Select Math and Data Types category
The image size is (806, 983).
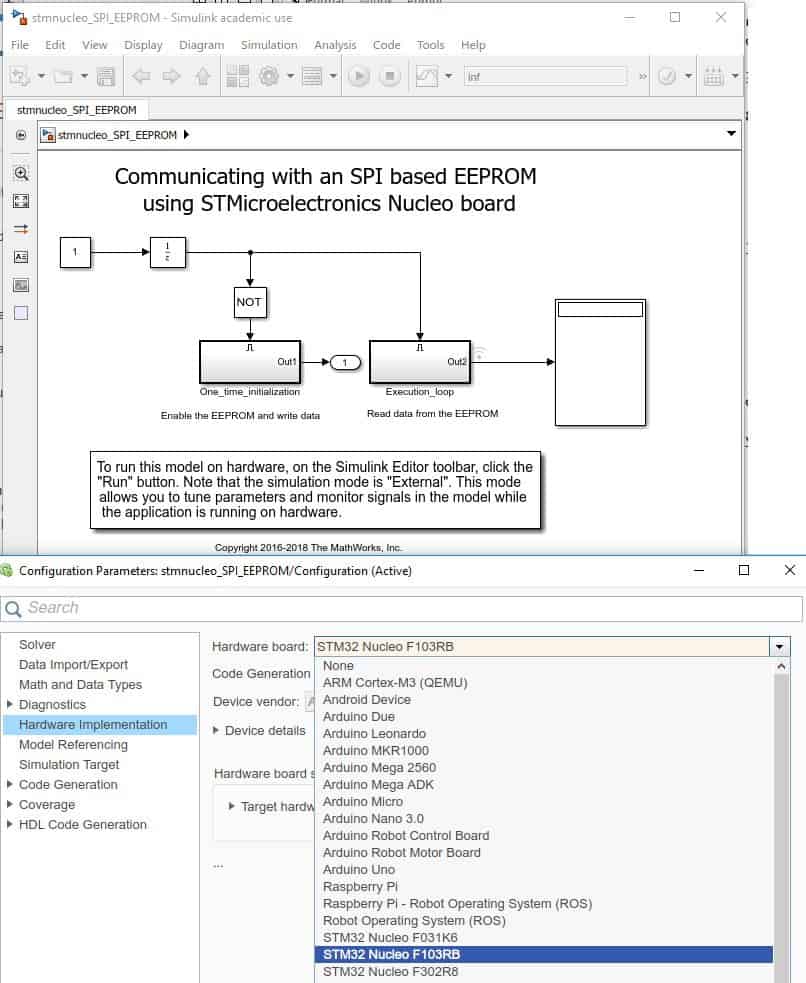click(80, 685)
